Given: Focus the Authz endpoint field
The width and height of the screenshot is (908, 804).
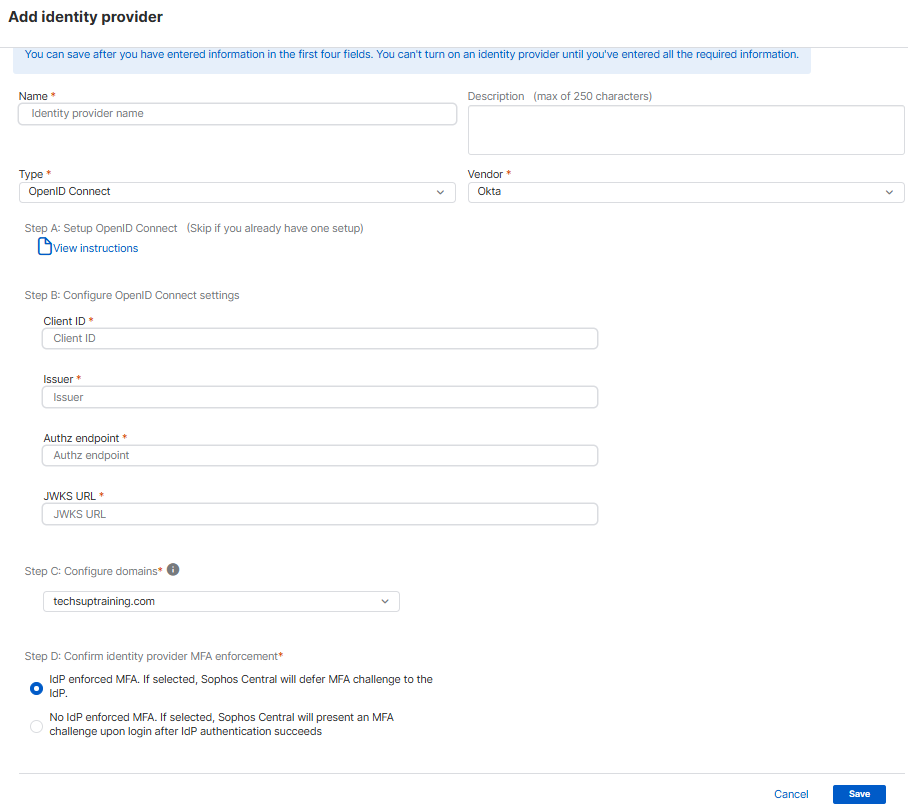Looking at the screenshot, I should tap(320, 456).
